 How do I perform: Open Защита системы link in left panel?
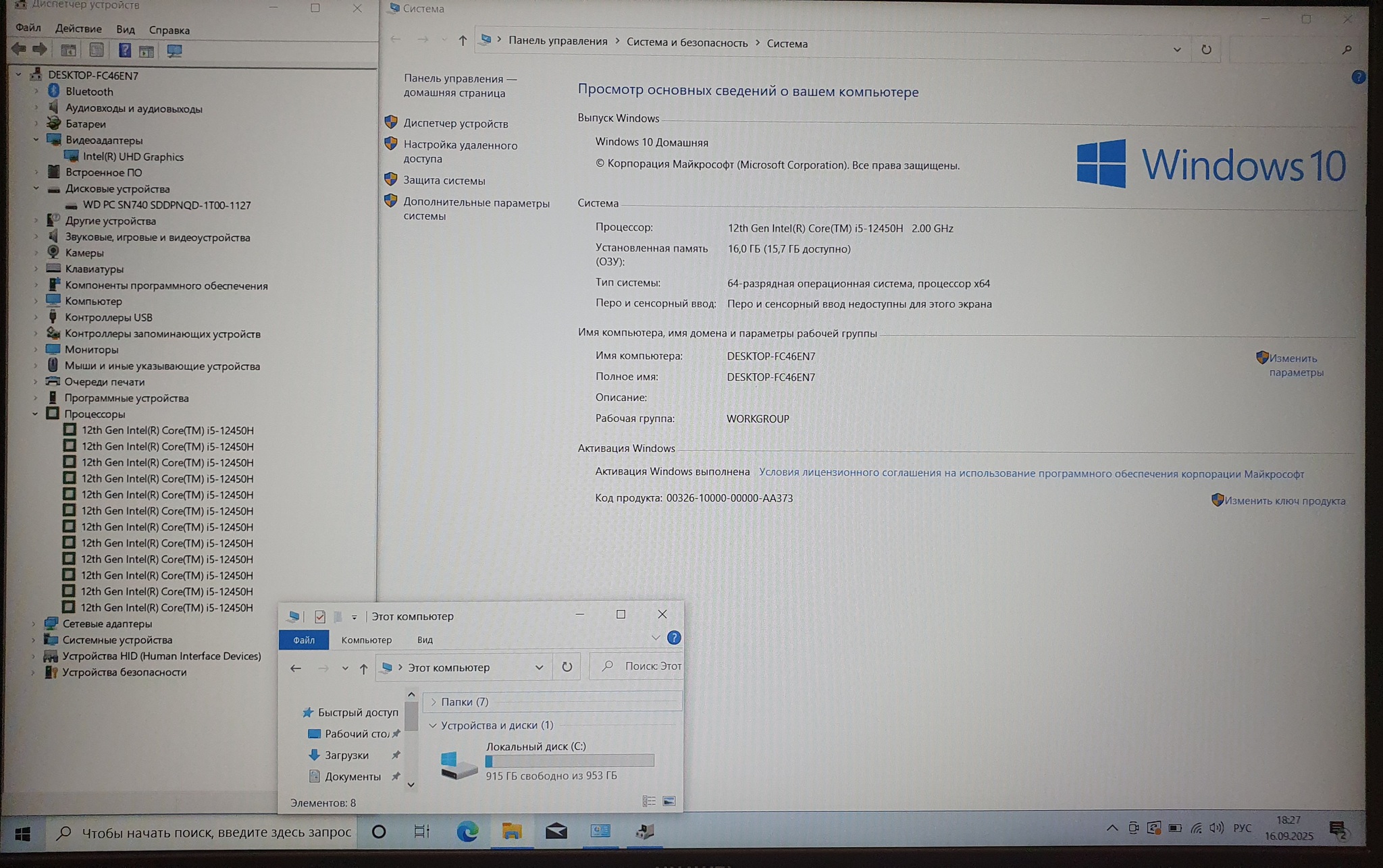click(444, 180)
